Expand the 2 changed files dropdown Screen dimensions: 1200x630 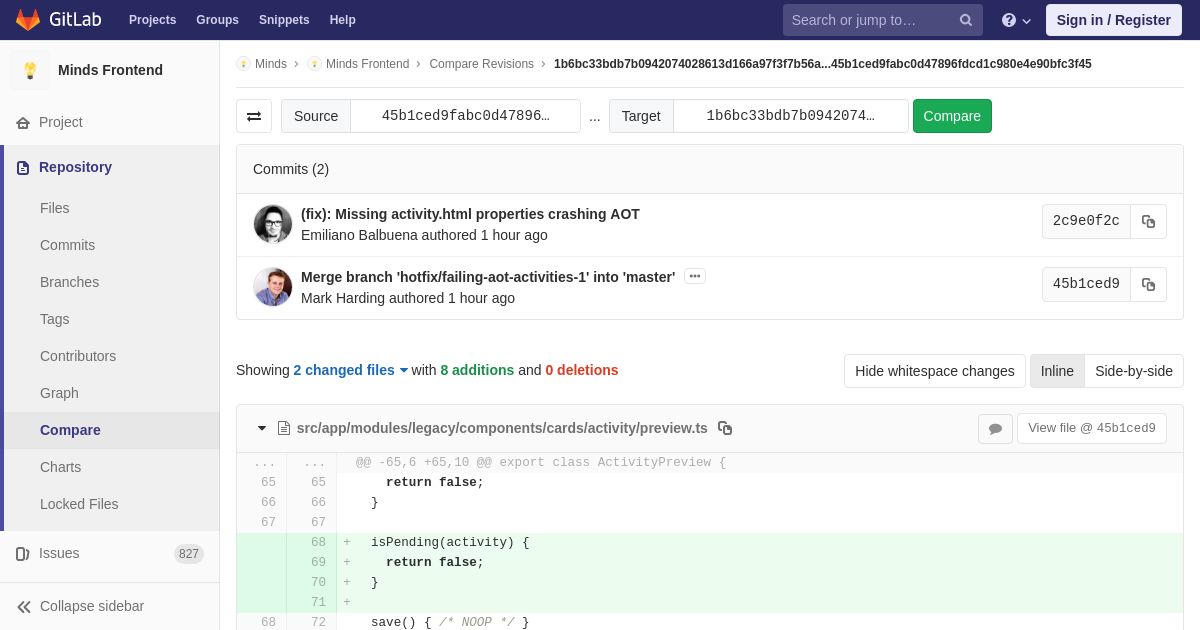pos(350,370)
